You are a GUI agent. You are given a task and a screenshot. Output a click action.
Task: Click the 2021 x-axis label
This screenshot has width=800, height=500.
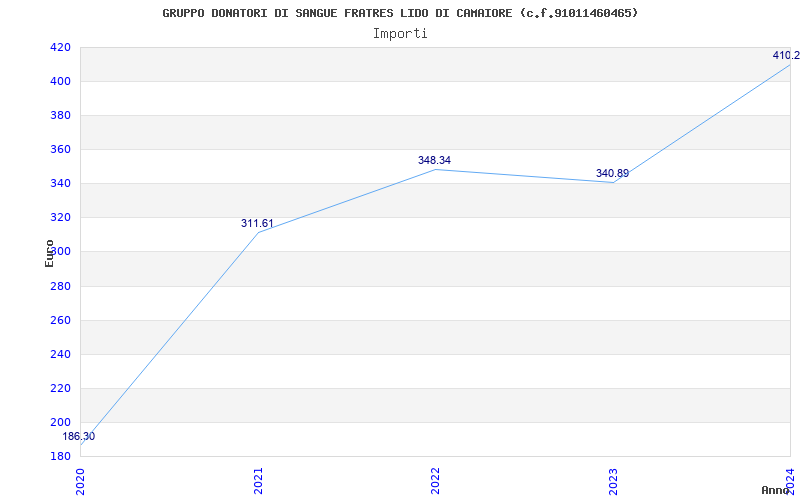click(258, 481)
